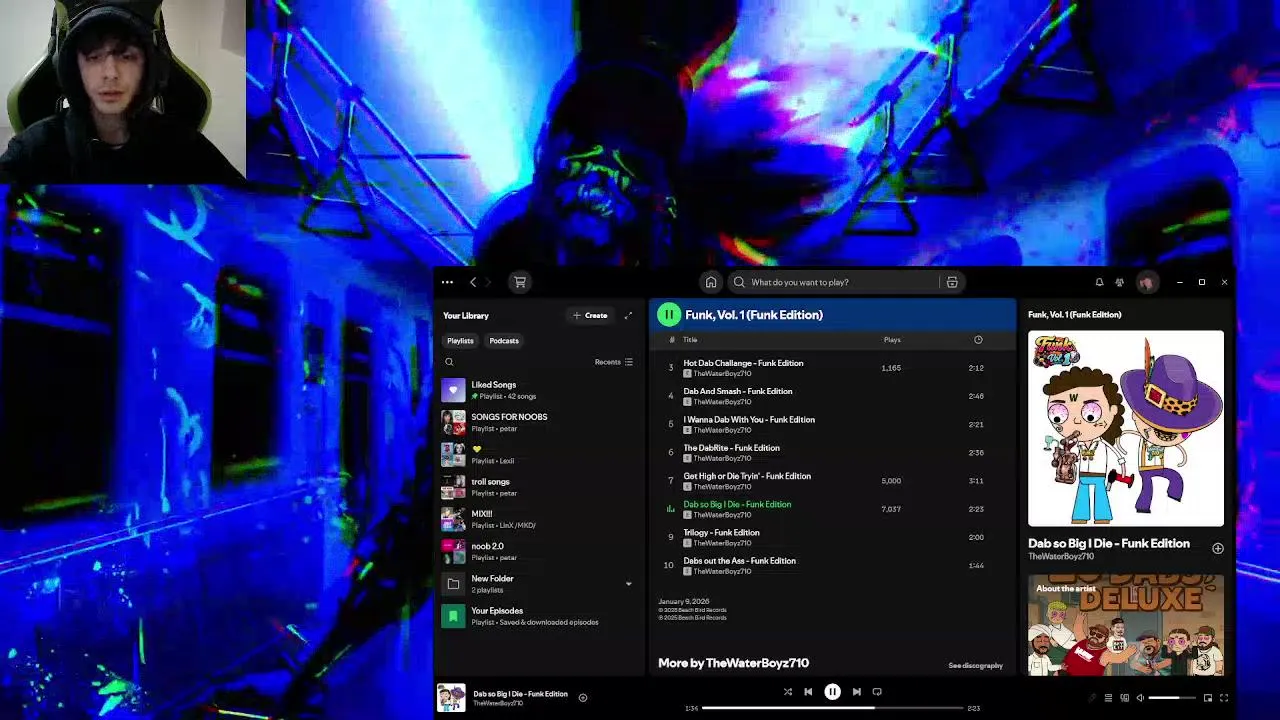Open the About the artist card
This screenshot has height=720, width=1280.
[x=1126, y=625]
